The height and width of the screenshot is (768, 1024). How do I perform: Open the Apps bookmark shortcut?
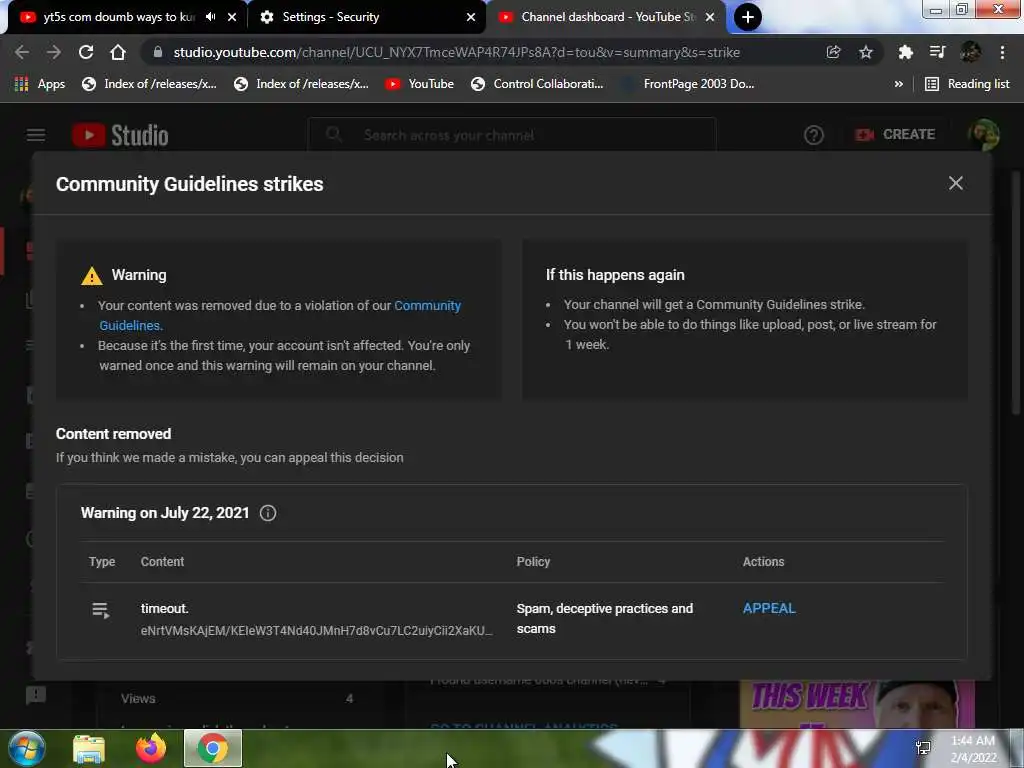coord(39,84)
